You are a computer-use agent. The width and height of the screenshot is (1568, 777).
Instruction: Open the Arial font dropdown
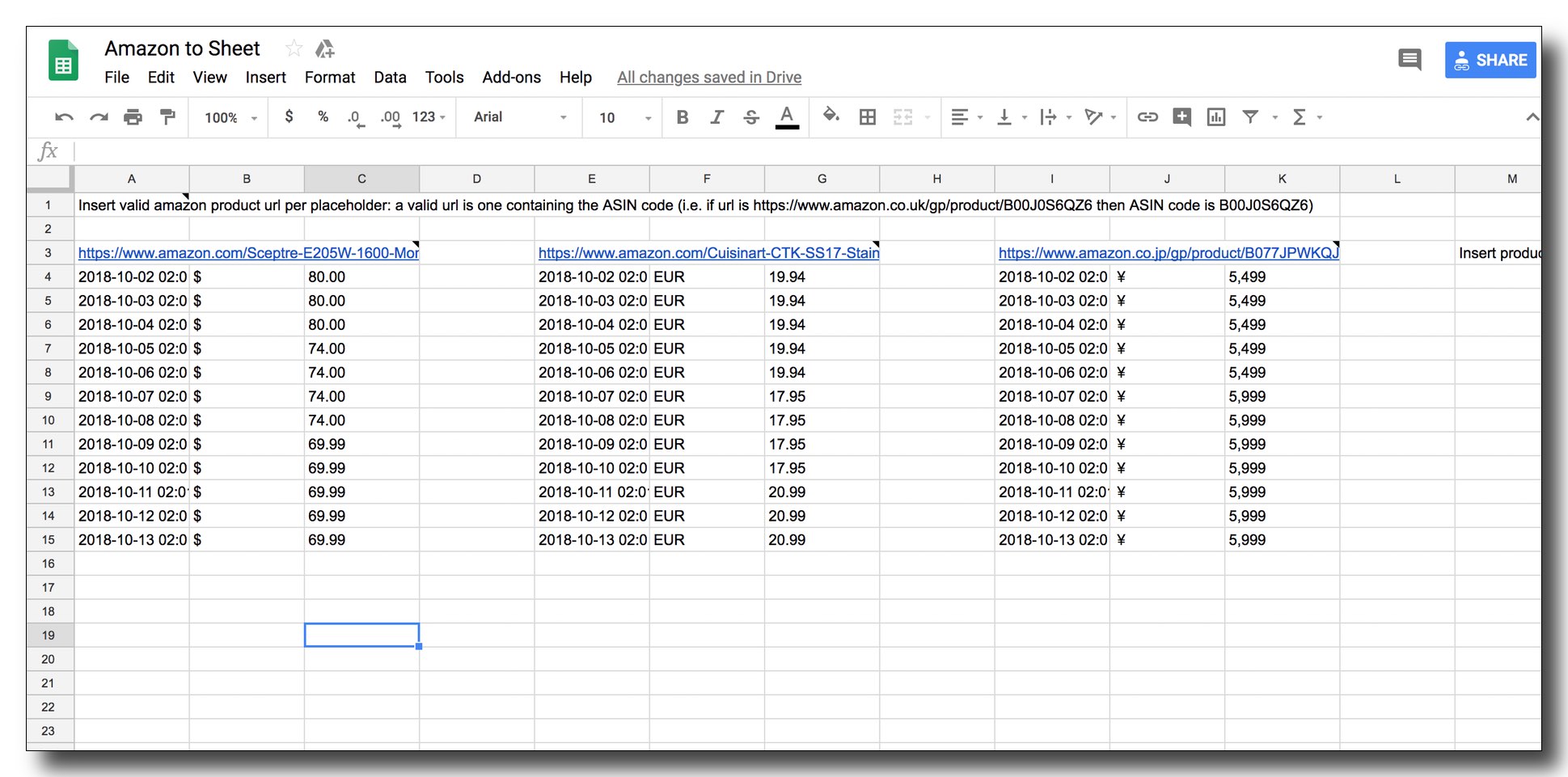520,117
